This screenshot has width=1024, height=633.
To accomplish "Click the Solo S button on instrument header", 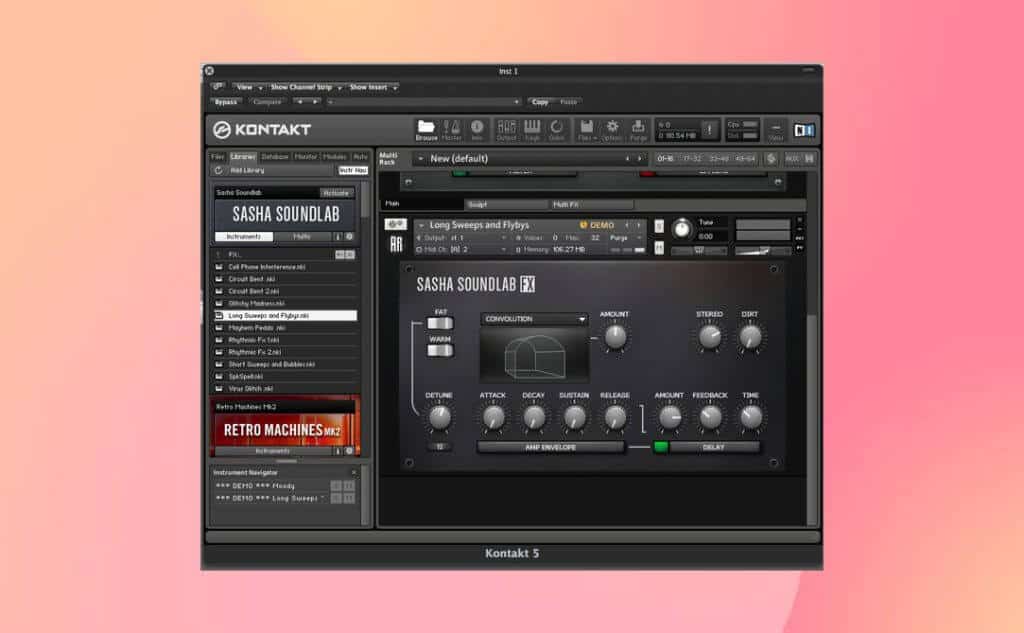I will (659, 226).
